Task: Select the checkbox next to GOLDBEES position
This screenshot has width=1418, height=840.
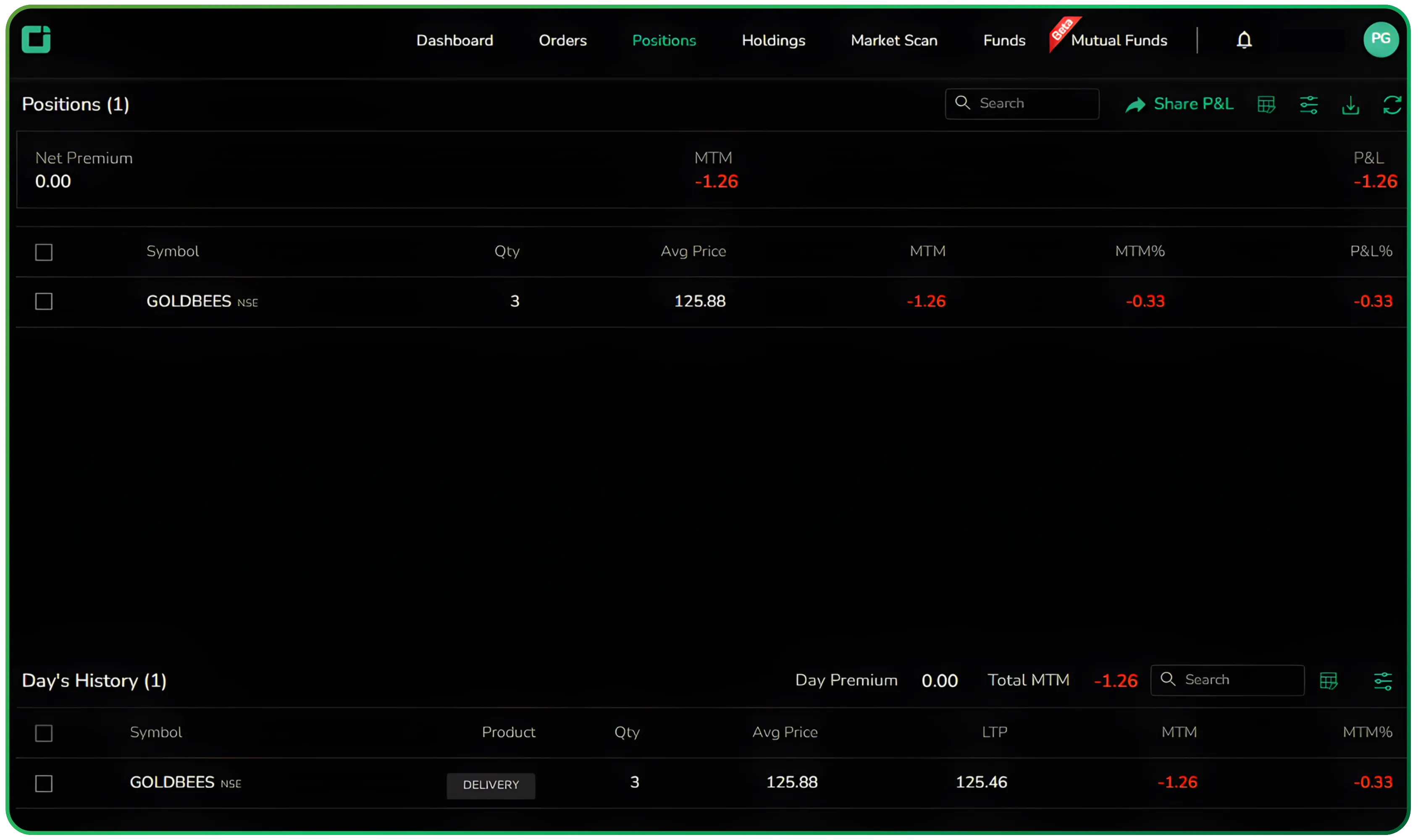Action: click(x=44, y=301)
